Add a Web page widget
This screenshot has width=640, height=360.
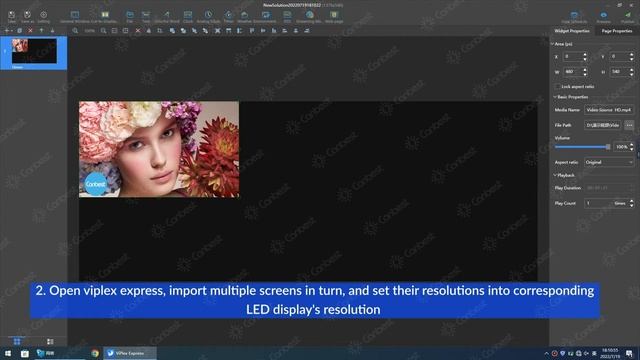[334, 16]
